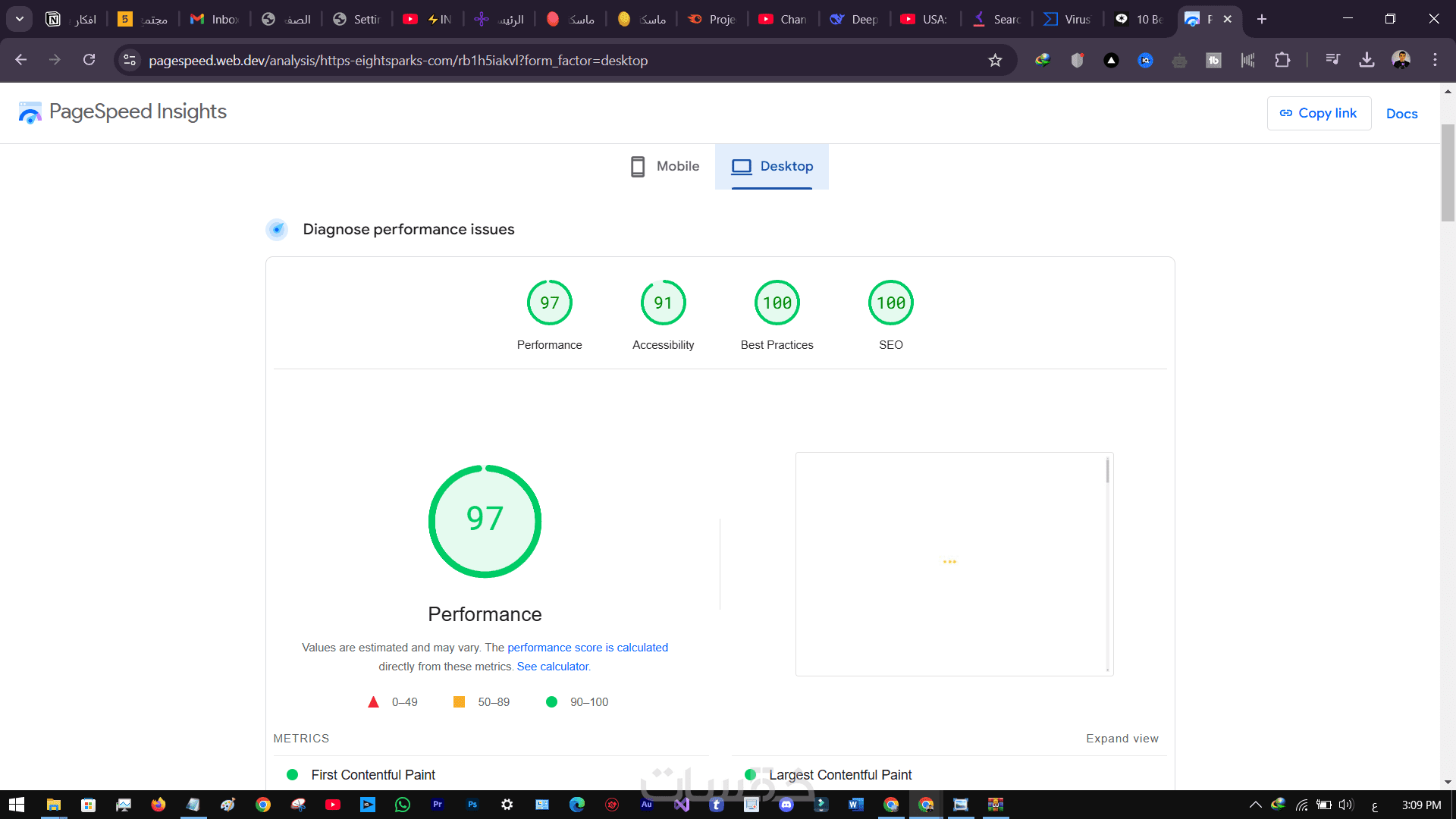
Task: Click the page vertical scrollbar thumb
Action: pyautogui.click(x=1448, y=173)
